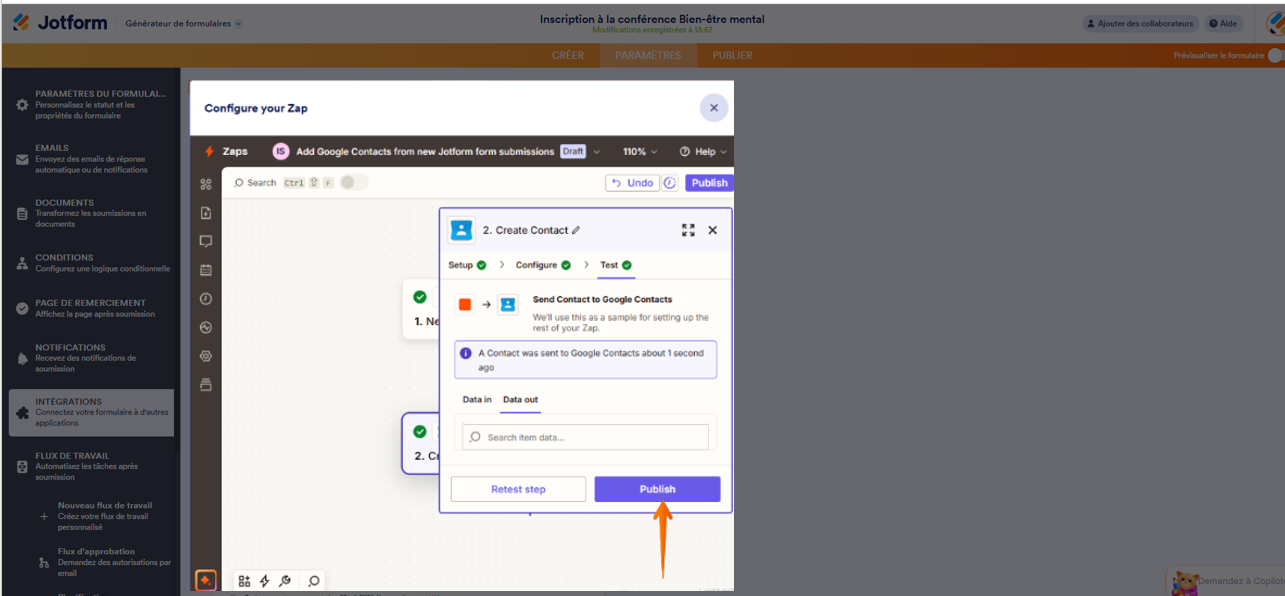
Task: Open versions stack icon in Zapier sidebar
Action: point(206,384)
